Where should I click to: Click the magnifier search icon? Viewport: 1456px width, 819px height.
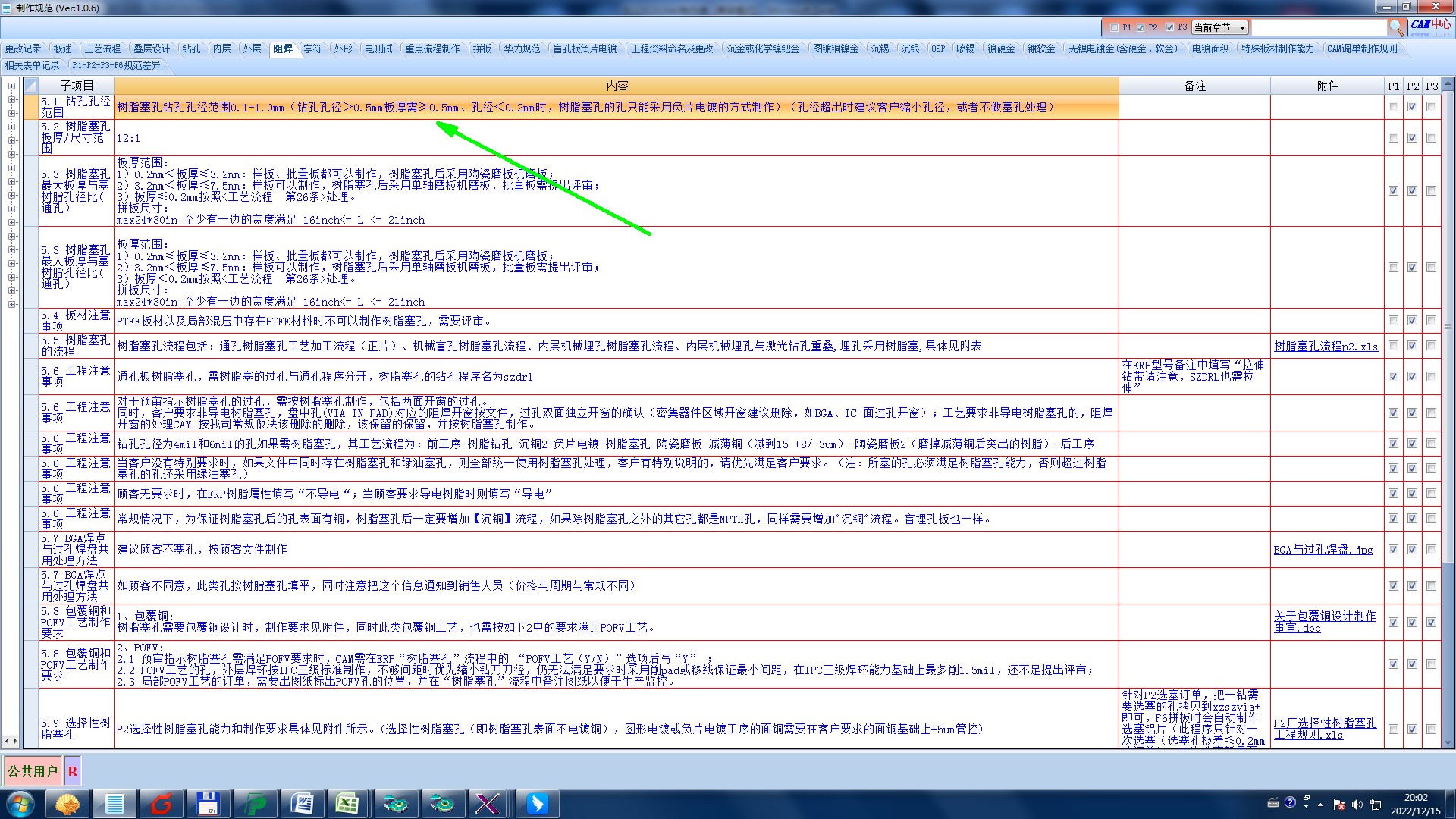pyautogui.click(x=1396, y=27)
